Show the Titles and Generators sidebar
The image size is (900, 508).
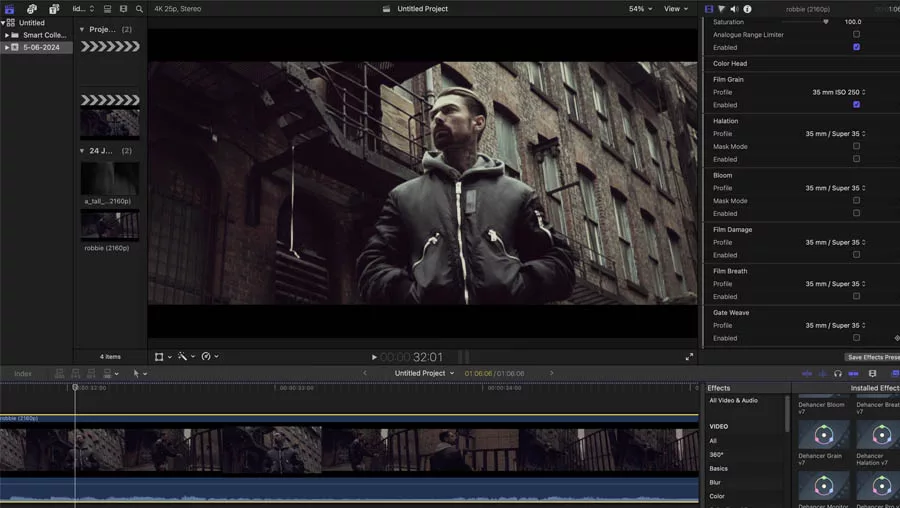tap(54, 9)
